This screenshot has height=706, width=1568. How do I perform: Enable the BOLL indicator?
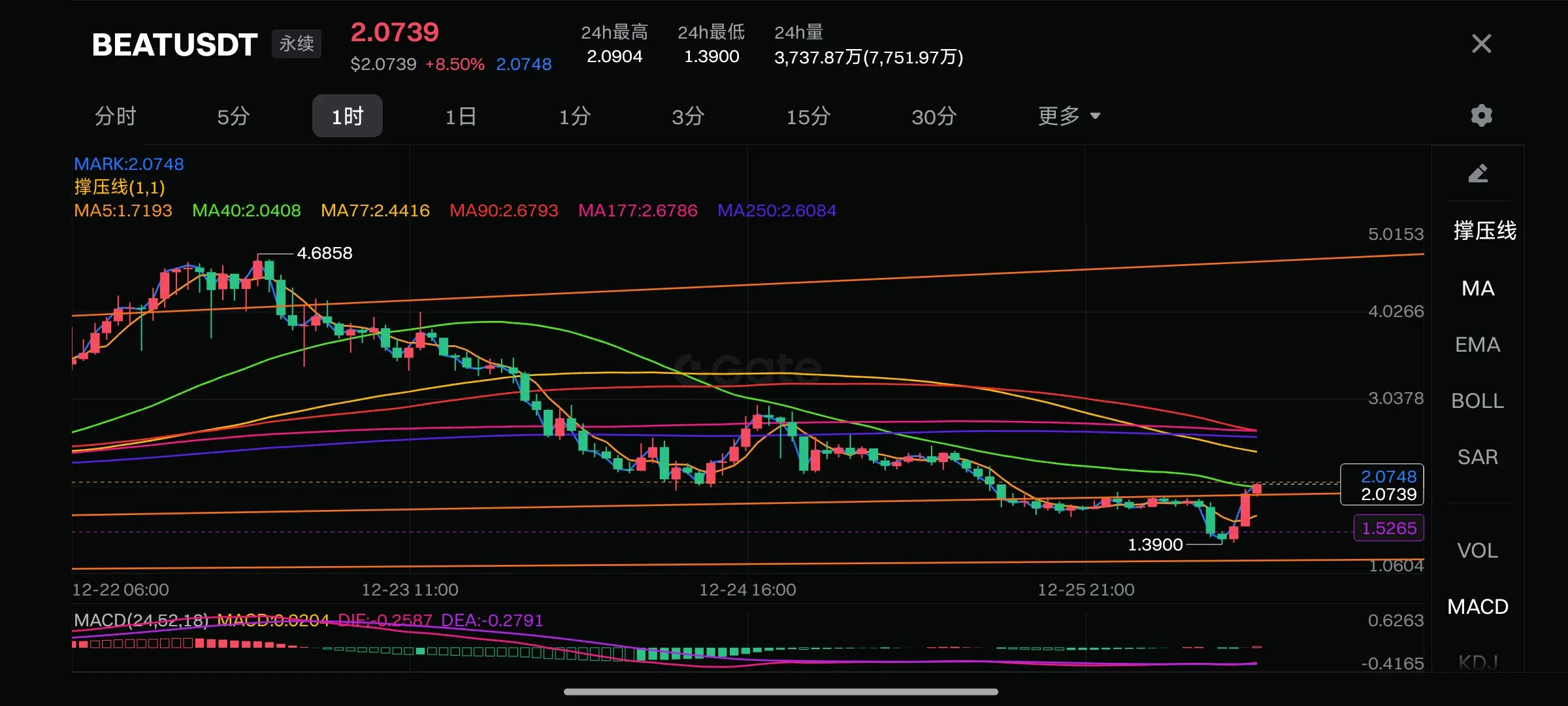coord(1478,401)
